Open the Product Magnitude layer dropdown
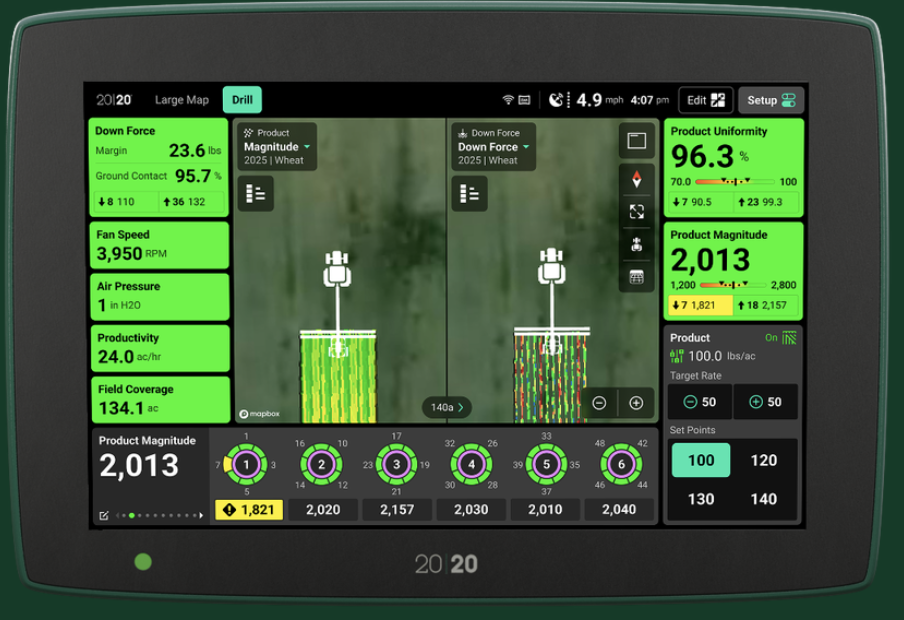This screenshot has width=904, height=620. 277,146
